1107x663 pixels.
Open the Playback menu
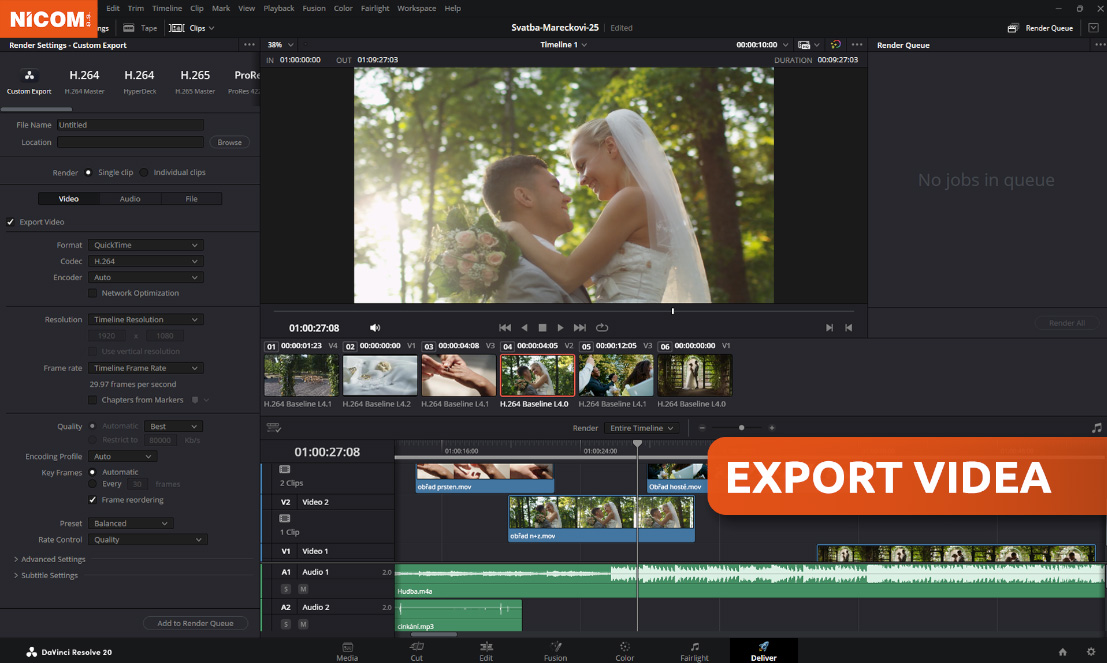pos(278,8)
